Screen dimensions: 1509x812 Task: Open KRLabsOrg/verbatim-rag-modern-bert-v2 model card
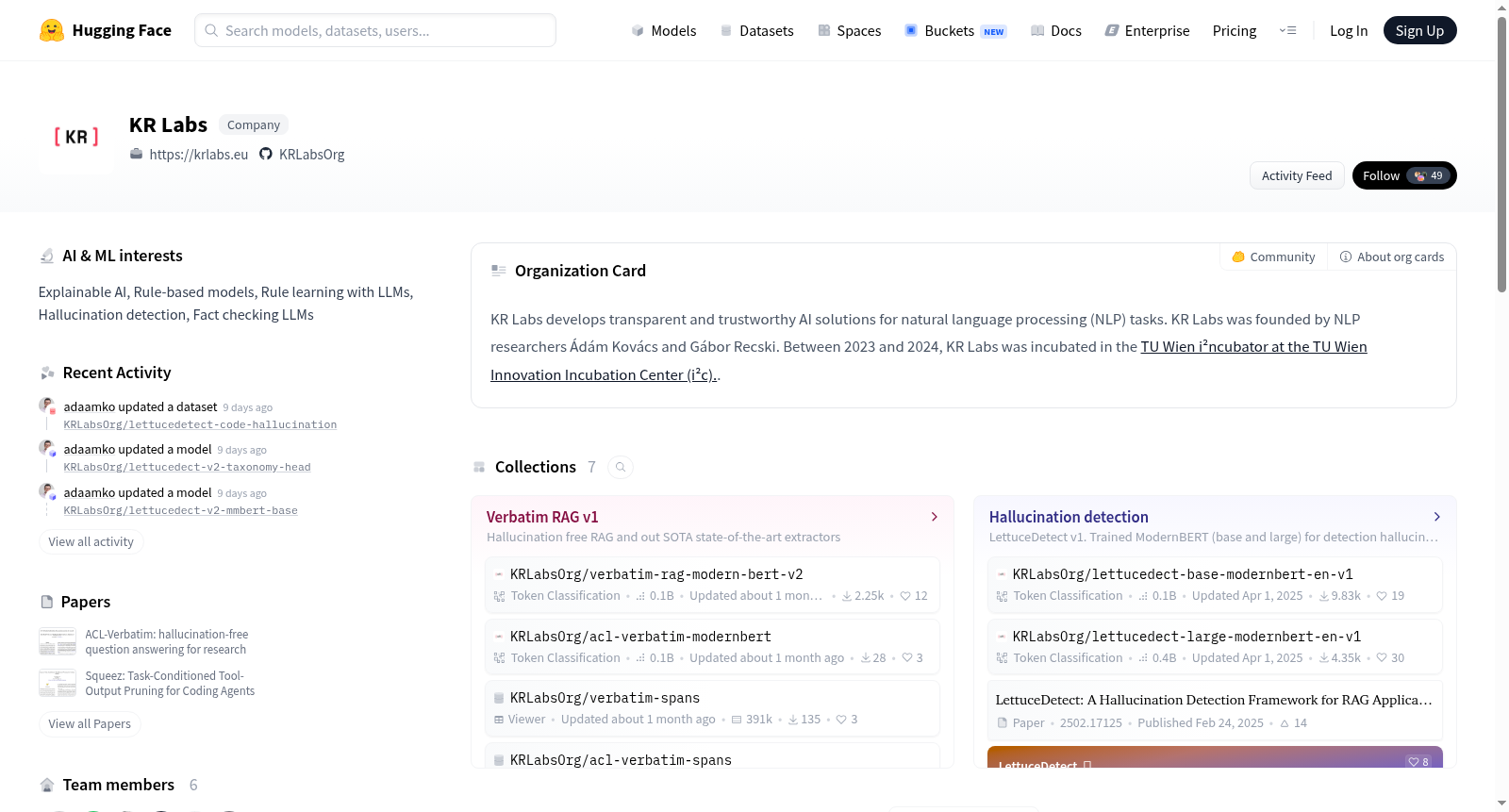pyautogui.click(x=712, y=584)
